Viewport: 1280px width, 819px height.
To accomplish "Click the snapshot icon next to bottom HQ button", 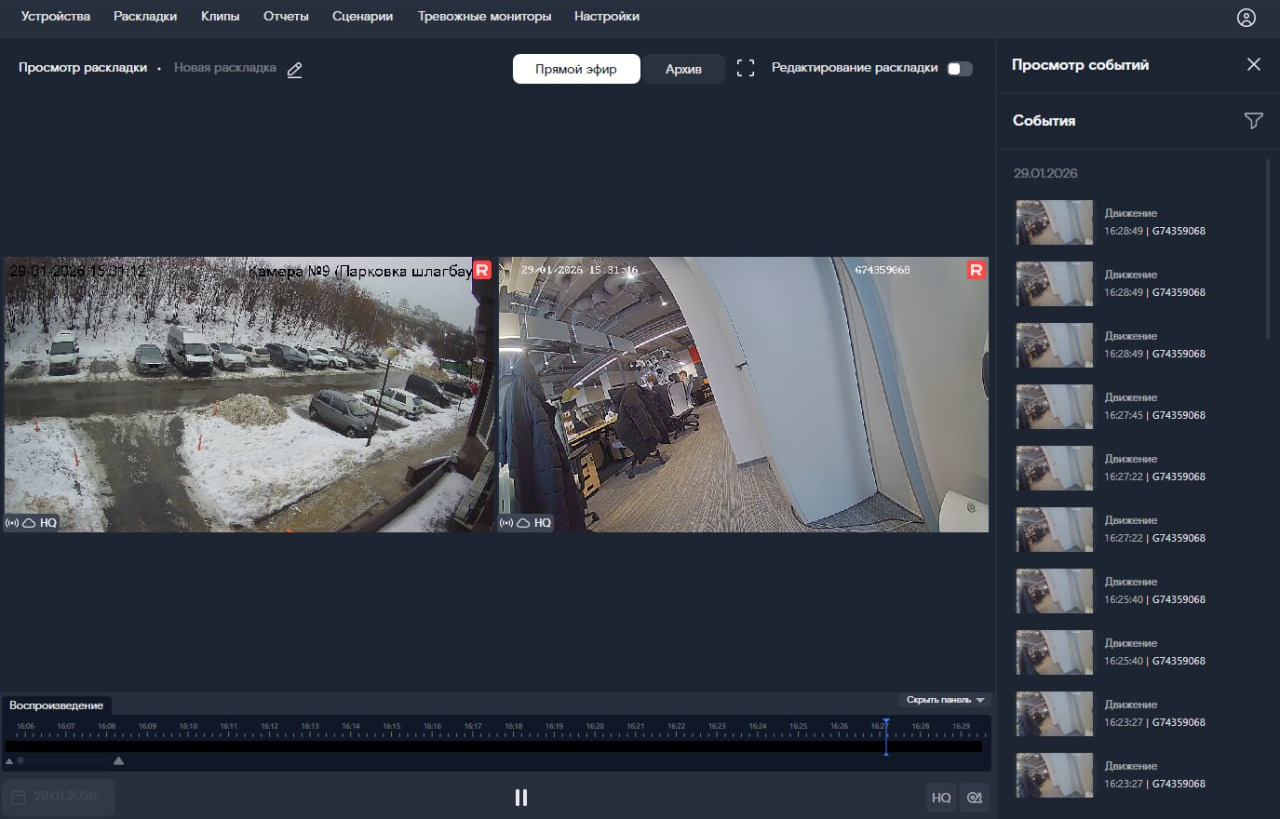I will [x=973, y=797].
